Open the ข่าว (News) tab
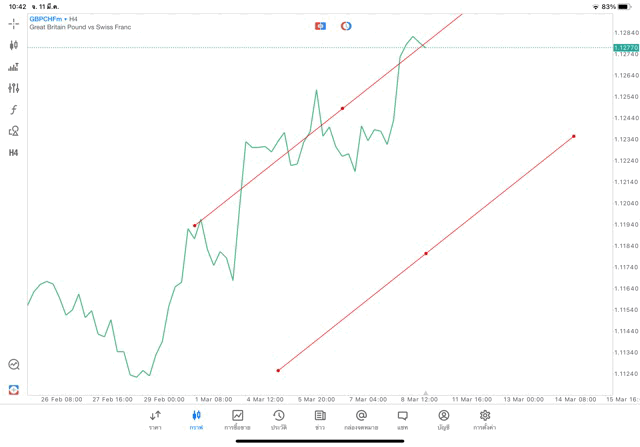 pyautogui.click(x=320, y=419)
